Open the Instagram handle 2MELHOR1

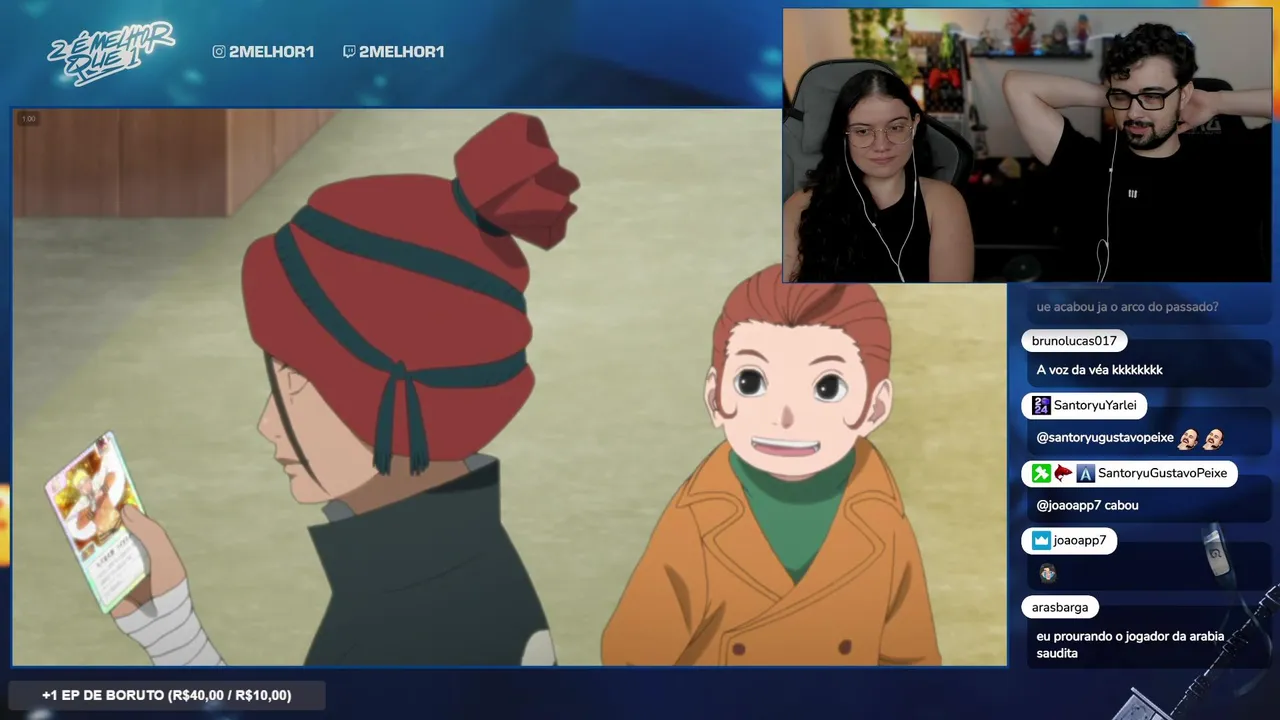(x=271, y=52)
